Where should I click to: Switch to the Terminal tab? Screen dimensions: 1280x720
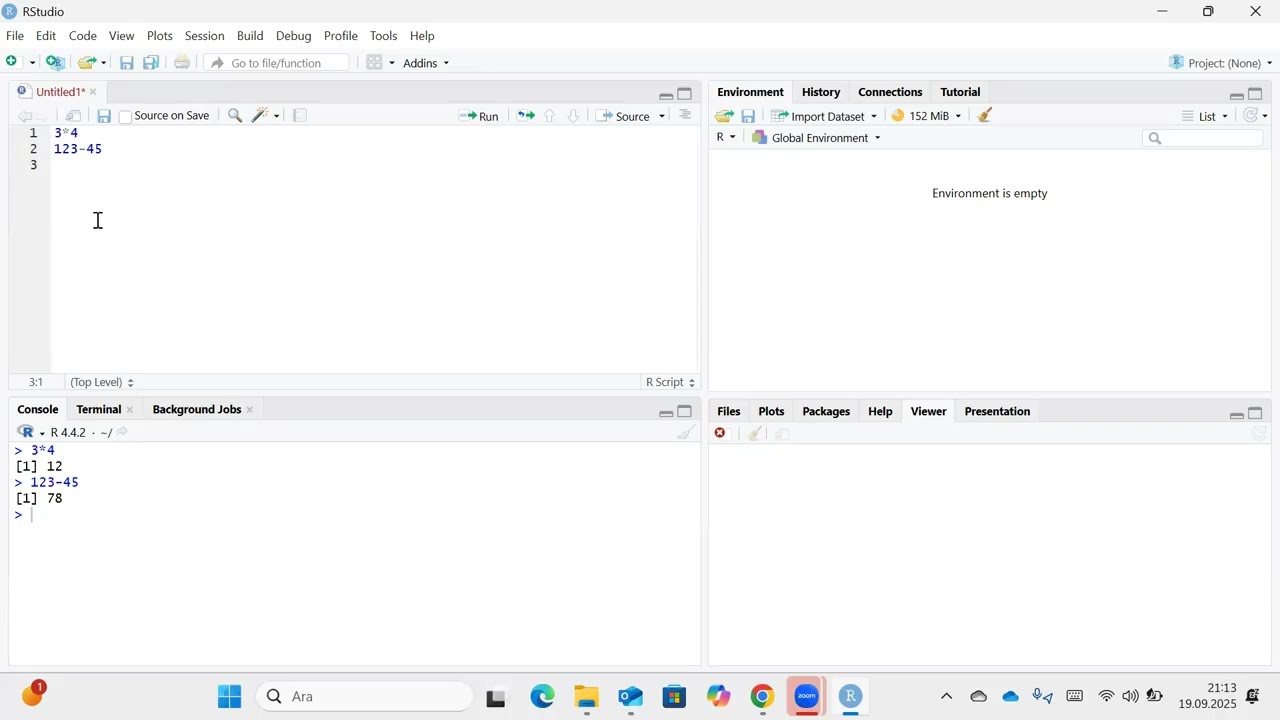[98, 409]
